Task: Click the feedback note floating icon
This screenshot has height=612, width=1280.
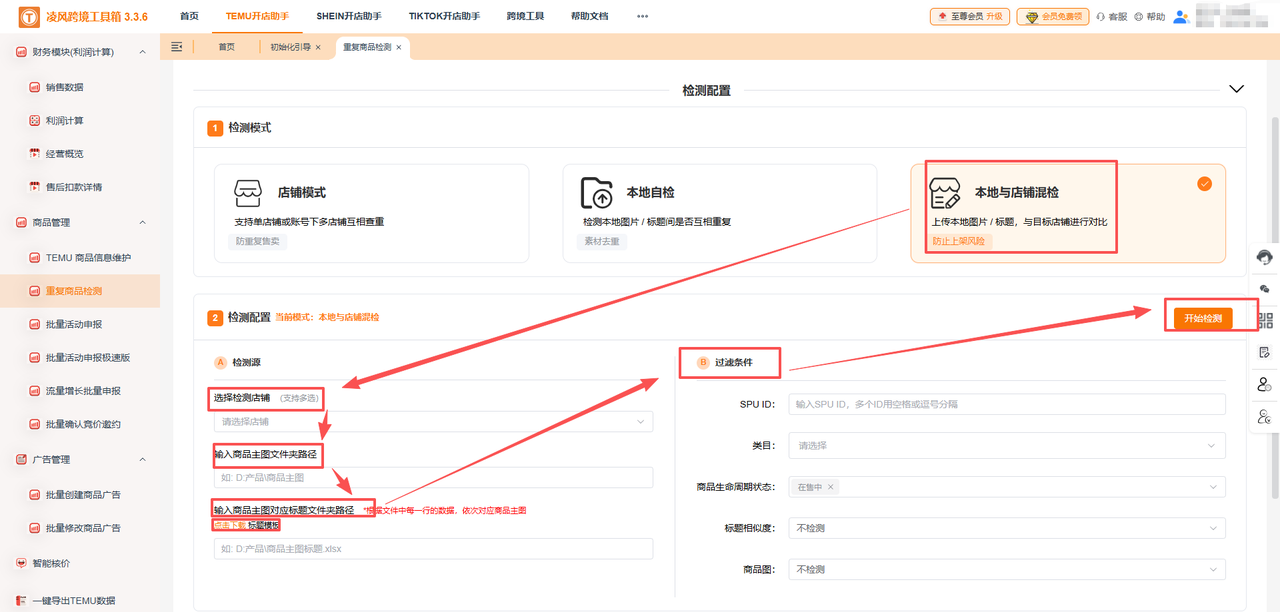Action: 1265,352
